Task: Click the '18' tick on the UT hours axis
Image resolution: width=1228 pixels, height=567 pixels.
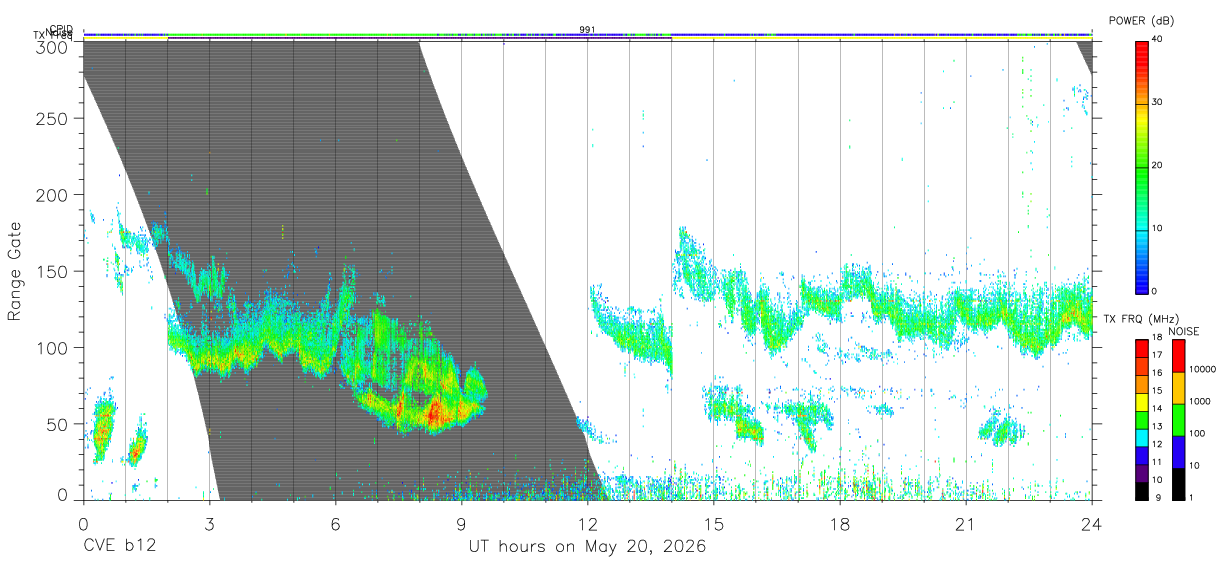Action: pyautogui.click(x=840, y=523)
